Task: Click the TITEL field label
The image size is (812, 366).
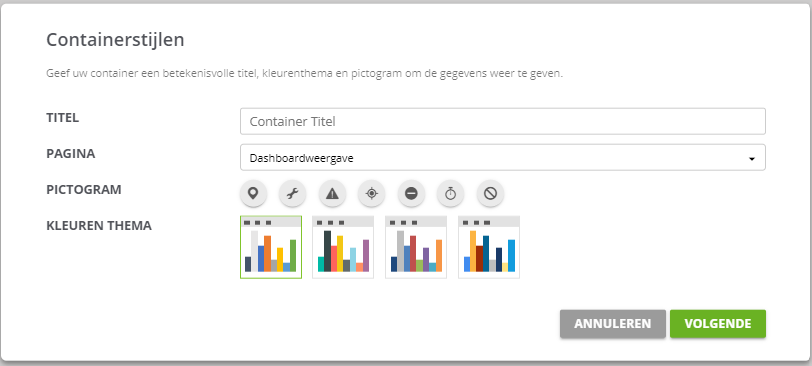Action: point(63,118)
